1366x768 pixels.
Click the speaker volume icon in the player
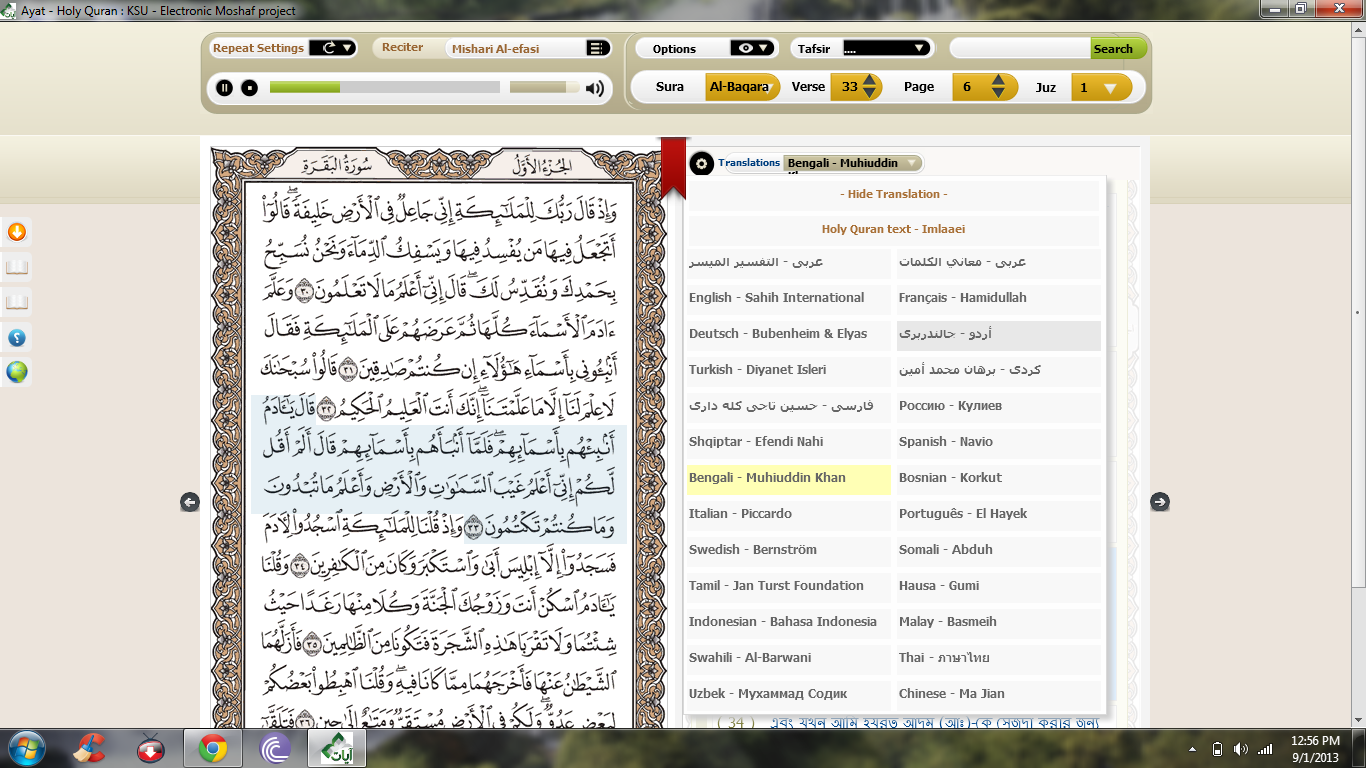[595, 88]
